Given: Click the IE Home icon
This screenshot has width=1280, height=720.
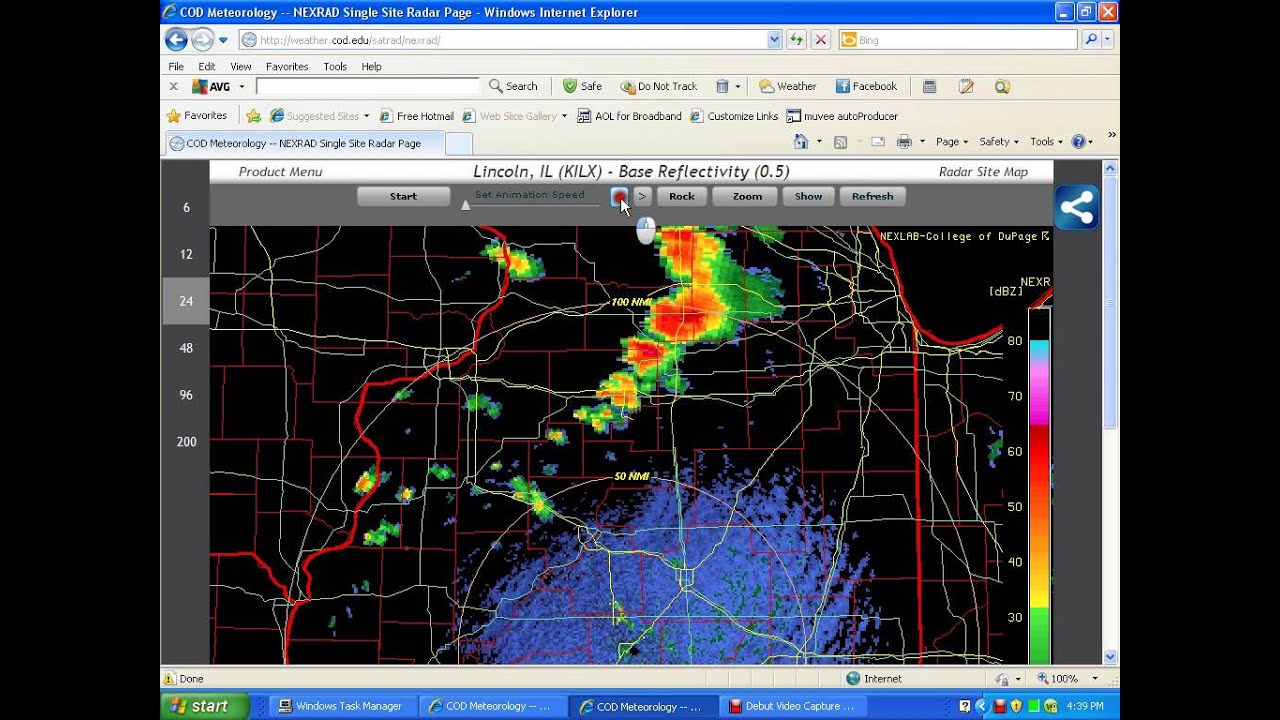Looking at the screenshot, I should pyautogui.click(x=800, y=142).
